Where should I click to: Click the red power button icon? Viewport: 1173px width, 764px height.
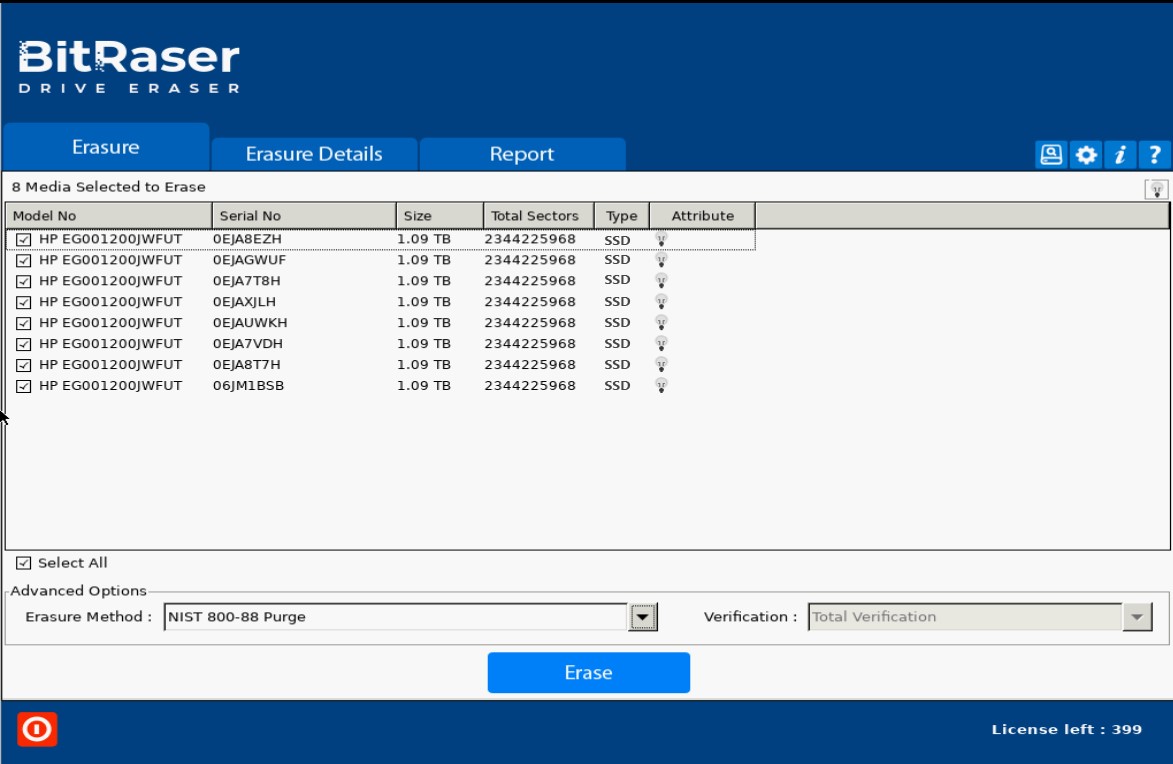pos(37,729)
